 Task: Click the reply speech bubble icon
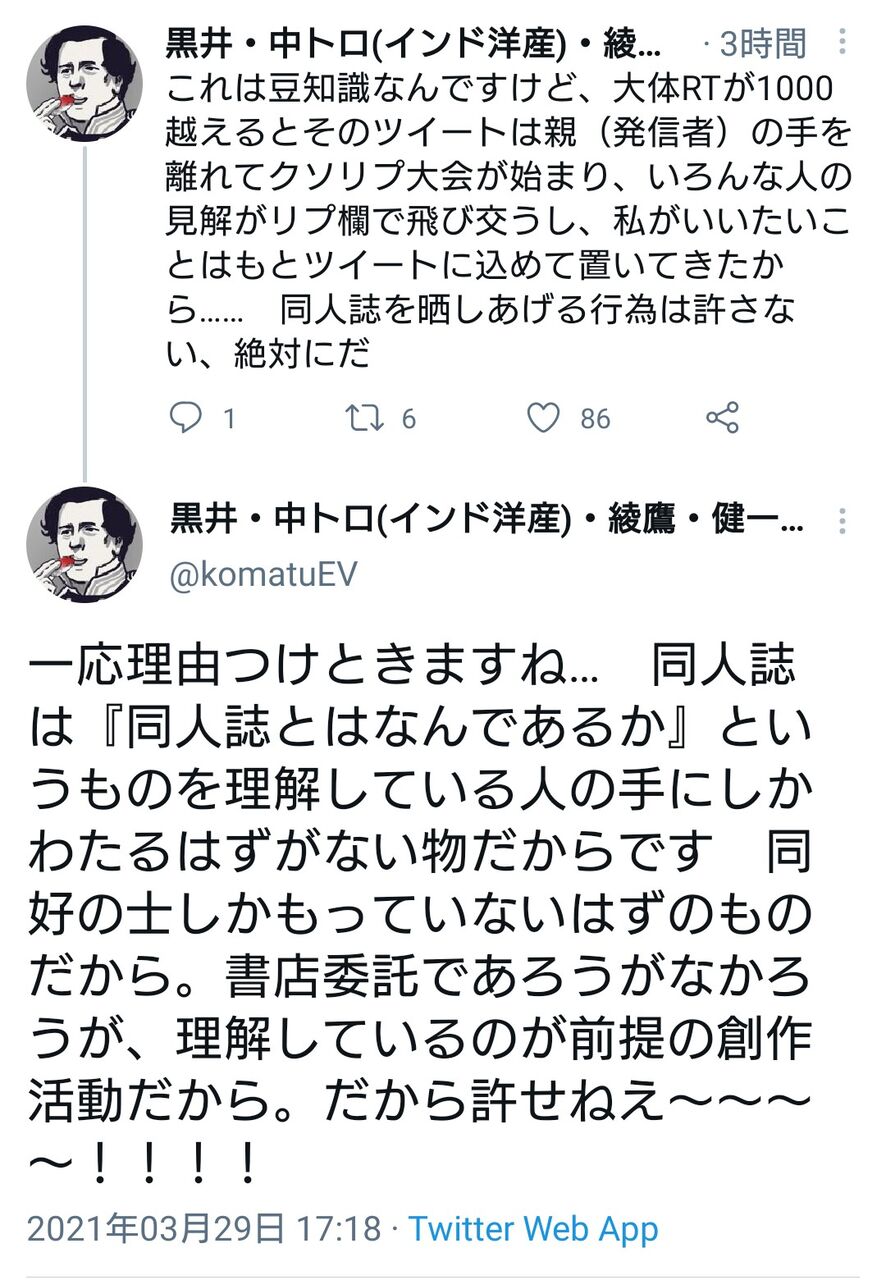tap(186, 417)
